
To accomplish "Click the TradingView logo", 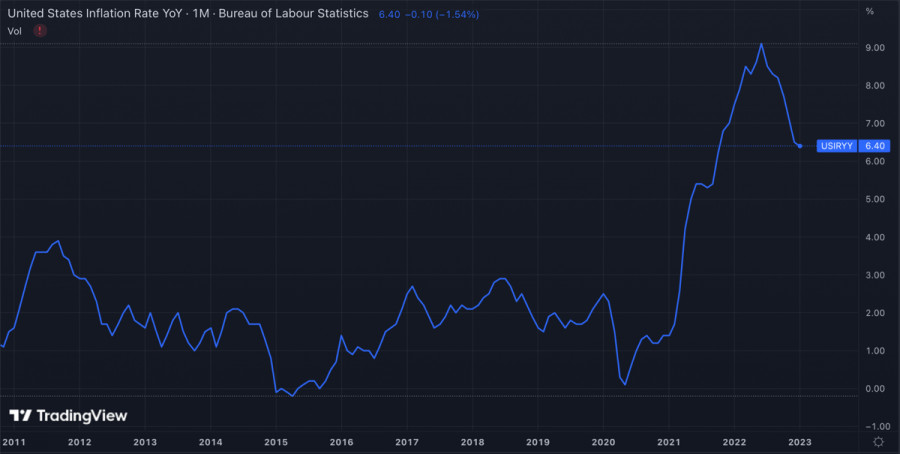I will [68, 415].
